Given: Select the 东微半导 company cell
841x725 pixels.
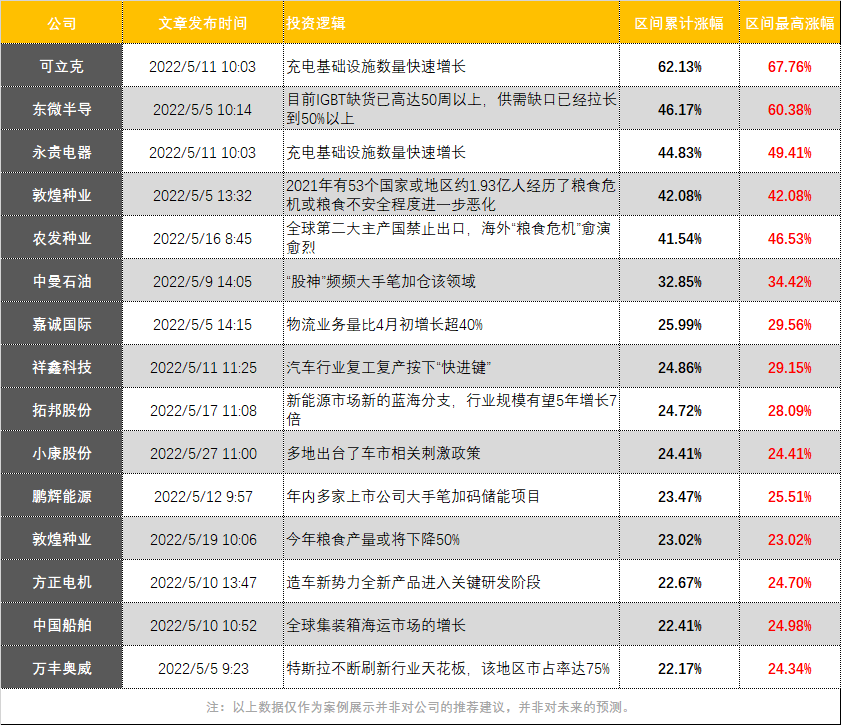Looking at the screenshot, I should [x=62, y=109].
